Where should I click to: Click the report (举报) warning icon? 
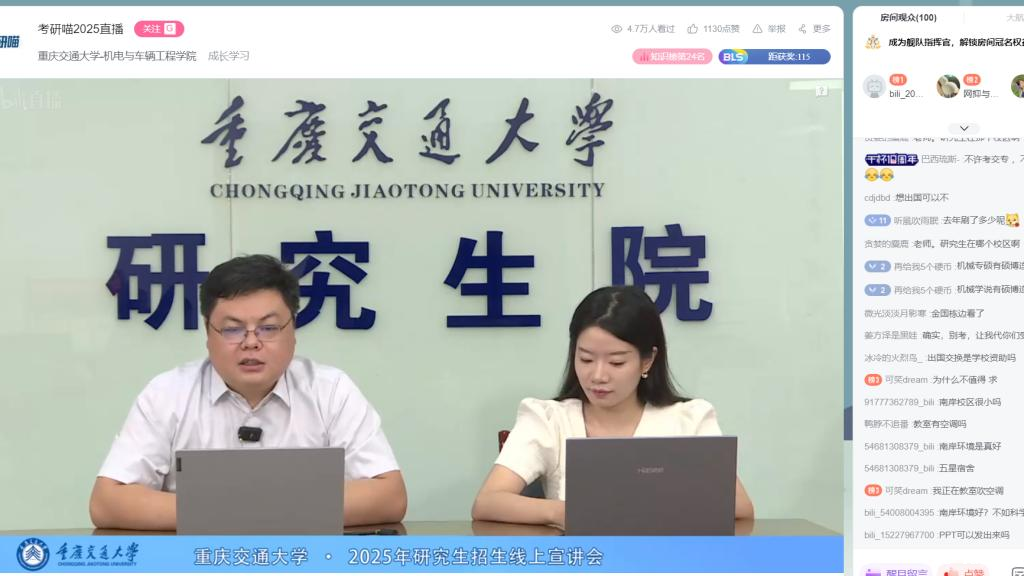(x=758, y=29)
